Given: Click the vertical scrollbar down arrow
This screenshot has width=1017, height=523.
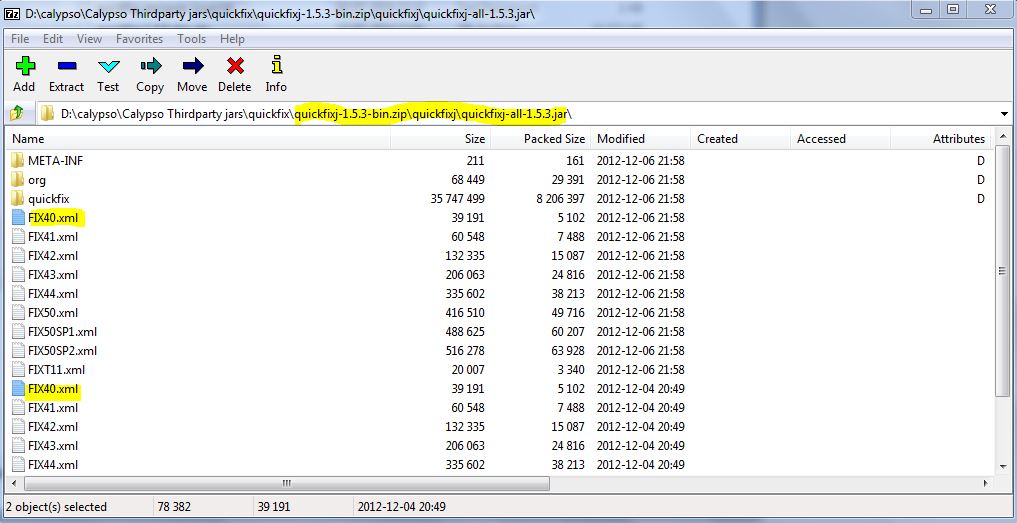Looking at the screenshot, I should [1002, 467].
